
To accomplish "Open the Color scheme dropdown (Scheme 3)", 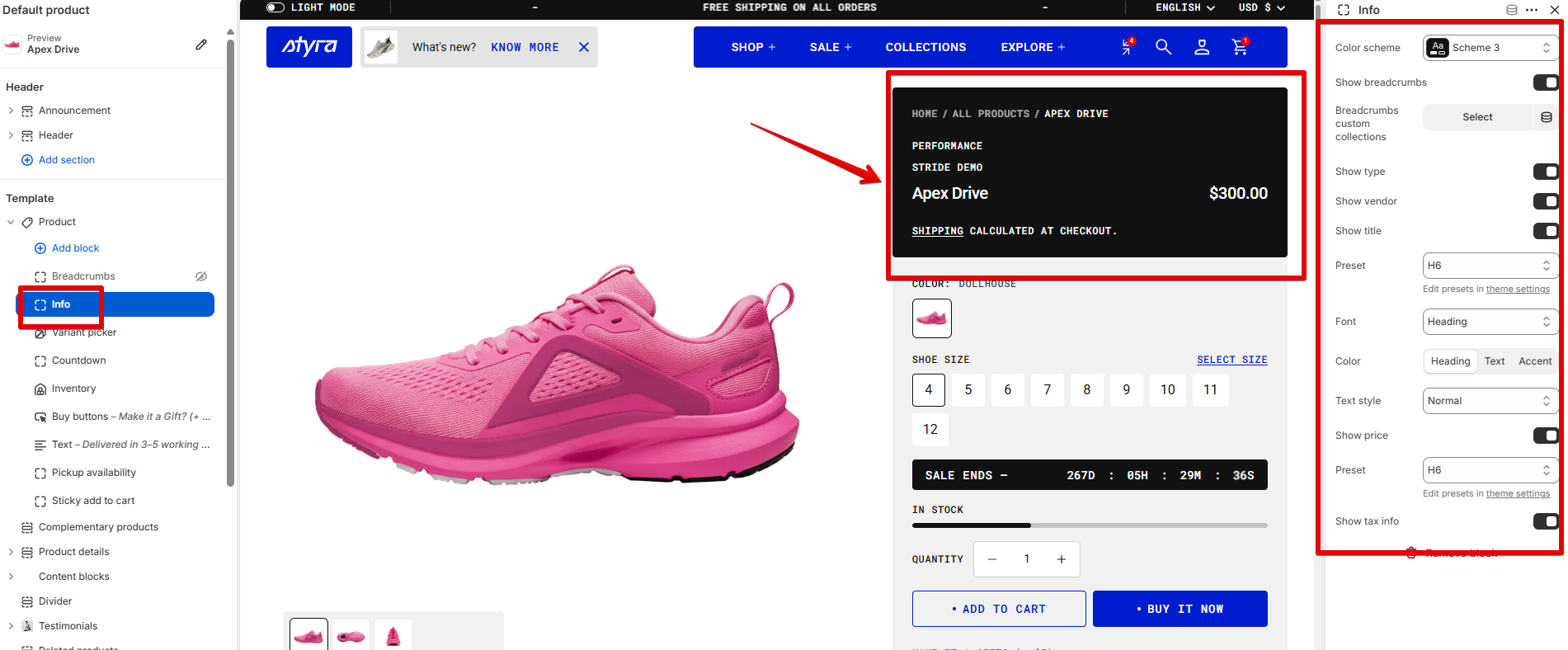I will (1490, 48).
